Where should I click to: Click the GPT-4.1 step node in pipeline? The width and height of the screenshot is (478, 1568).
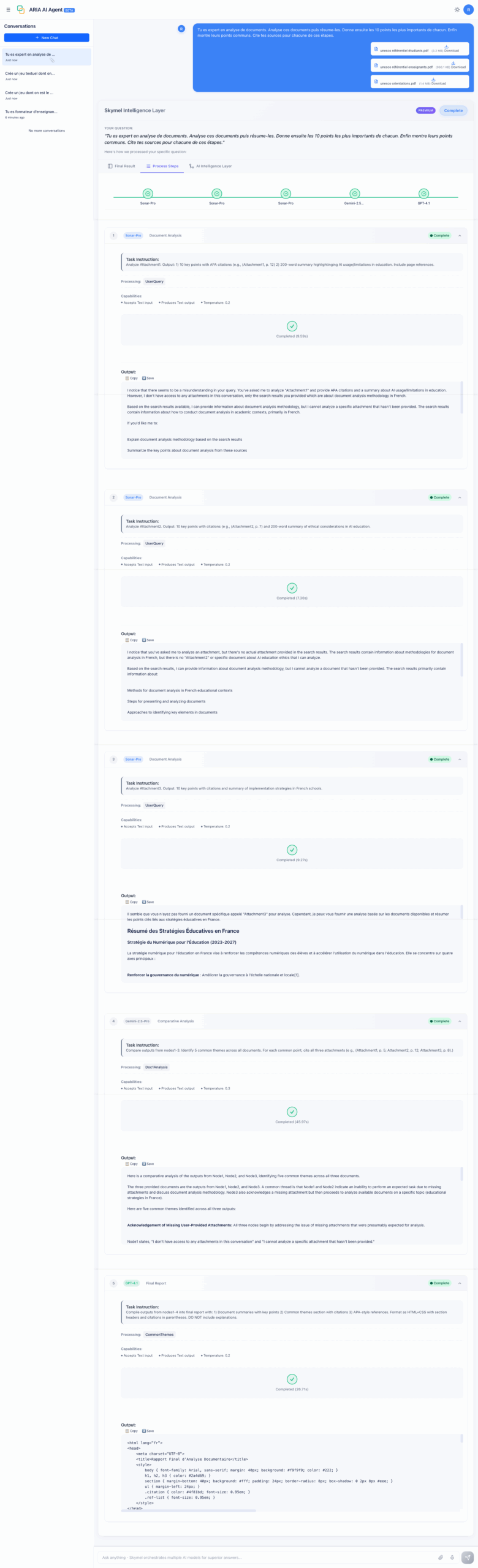pyautogui.click(x=423, y=194)
